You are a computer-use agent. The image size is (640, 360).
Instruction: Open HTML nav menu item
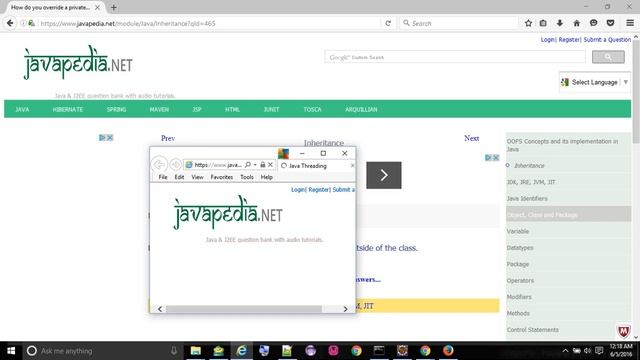click(x=232, y=109)
